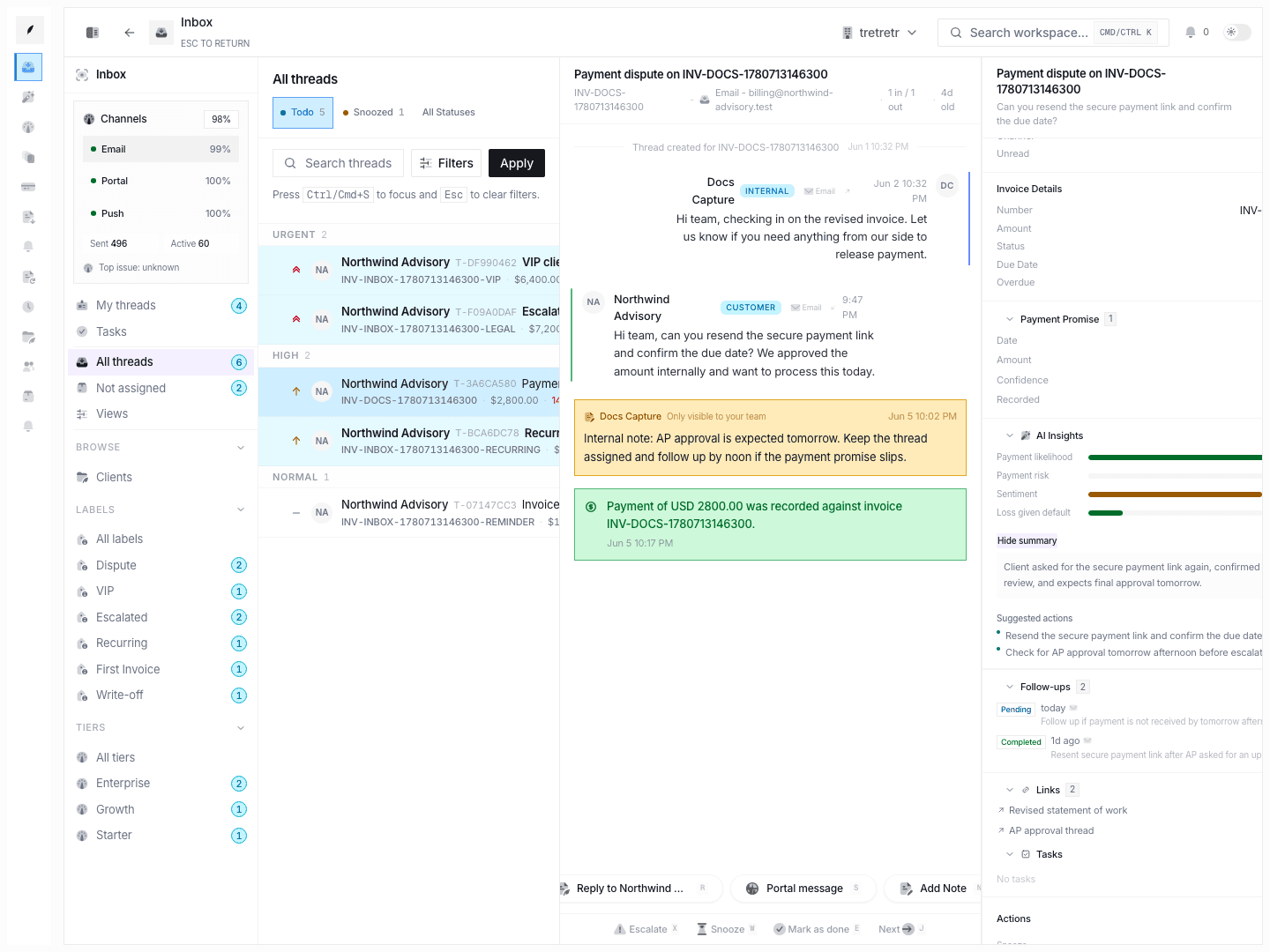1270x952 pixels.
Task: Open the gauge dashboard icon in left rail
Action: 28,127
